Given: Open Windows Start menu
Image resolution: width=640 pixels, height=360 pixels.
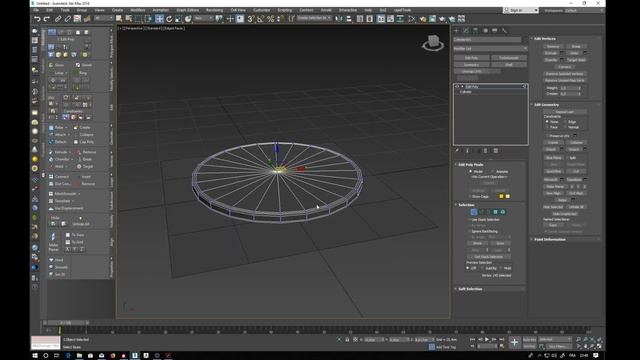Looking at the screenshot, I should 35,356.
